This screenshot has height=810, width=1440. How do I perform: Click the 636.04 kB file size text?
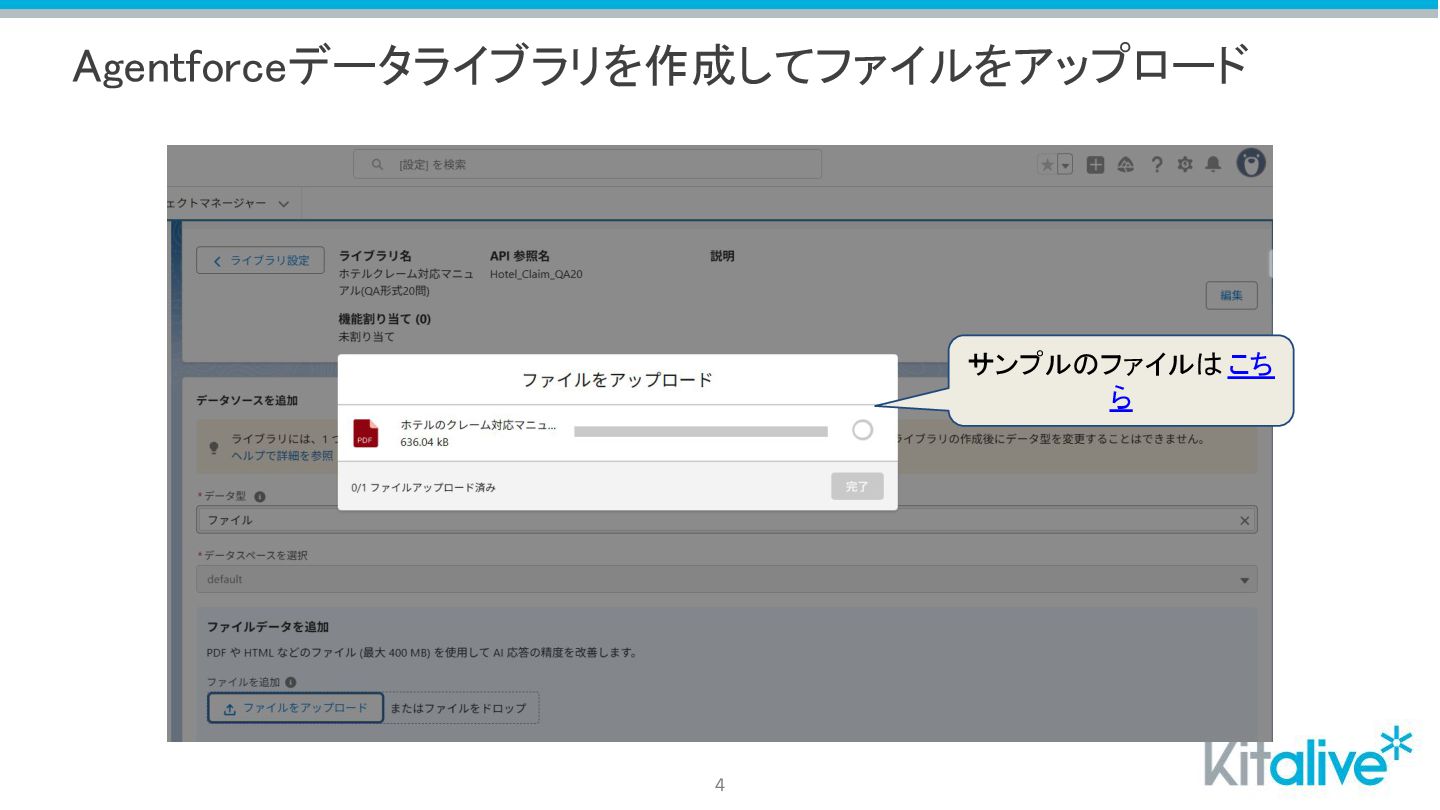click(424, 442)
